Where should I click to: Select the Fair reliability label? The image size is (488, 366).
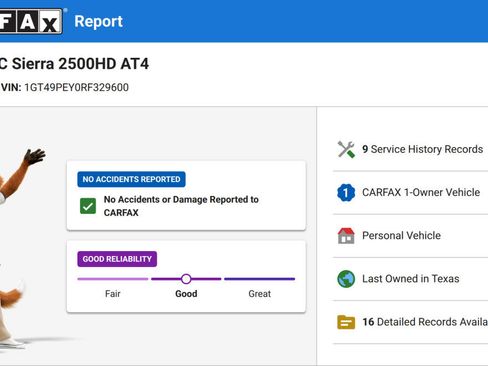pyautogui.click(x=113, y=294)
